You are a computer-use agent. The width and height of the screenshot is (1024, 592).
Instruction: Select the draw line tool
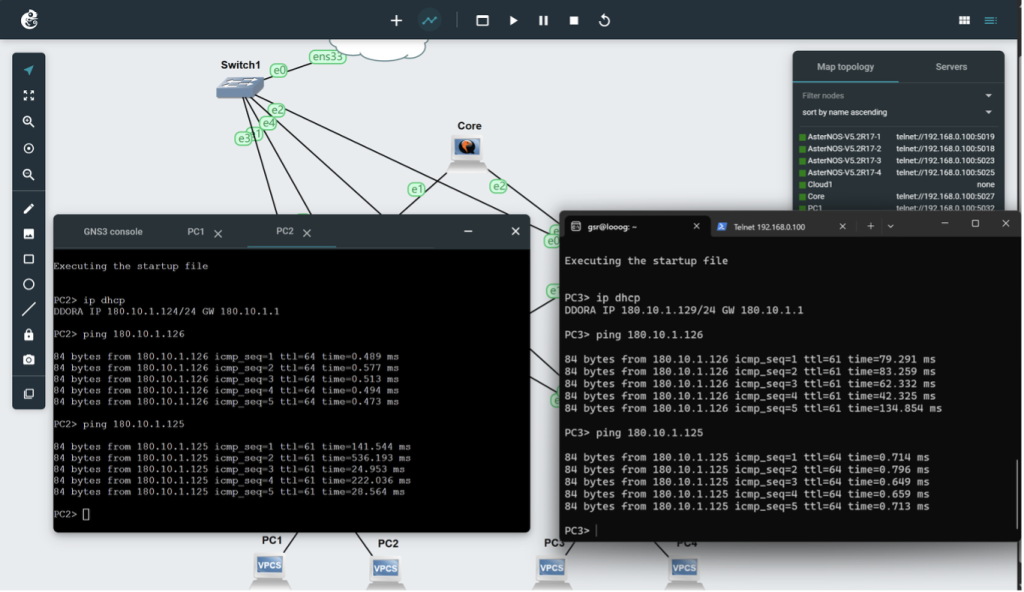[x=29, y=309]
